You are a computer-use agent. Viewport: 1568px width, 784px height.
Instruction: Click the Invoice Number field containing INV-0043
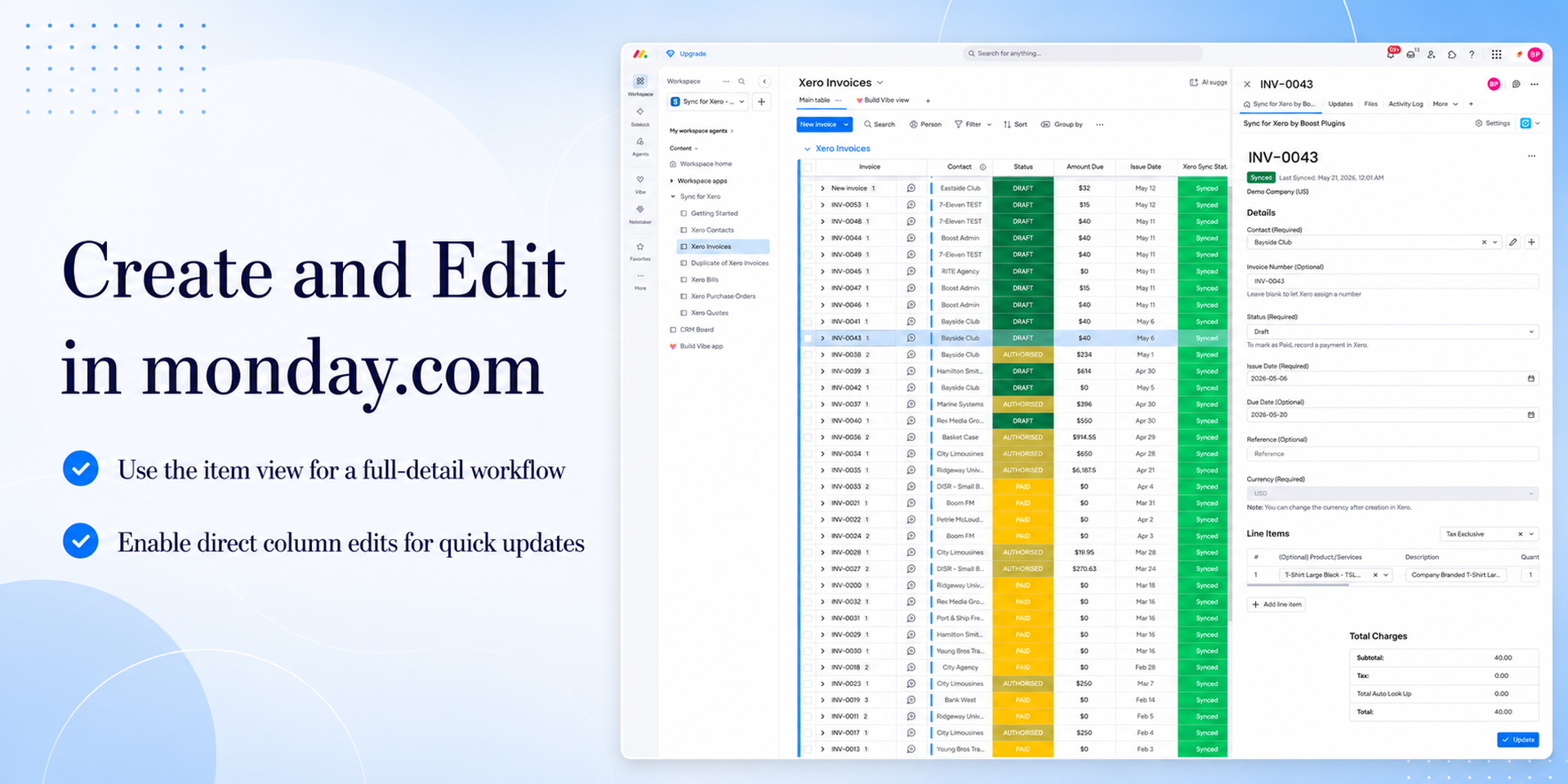tap(1392, 281)
